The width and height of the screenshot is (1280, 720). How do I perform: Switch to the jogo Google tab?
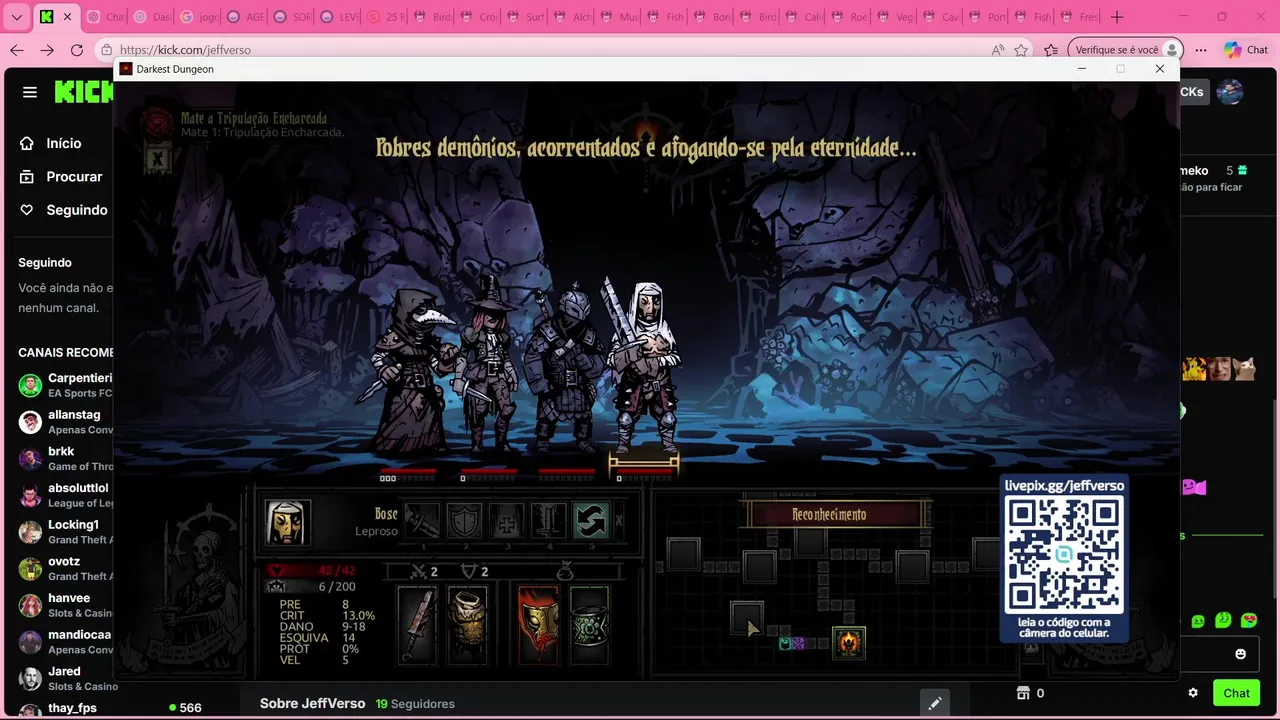200,17
